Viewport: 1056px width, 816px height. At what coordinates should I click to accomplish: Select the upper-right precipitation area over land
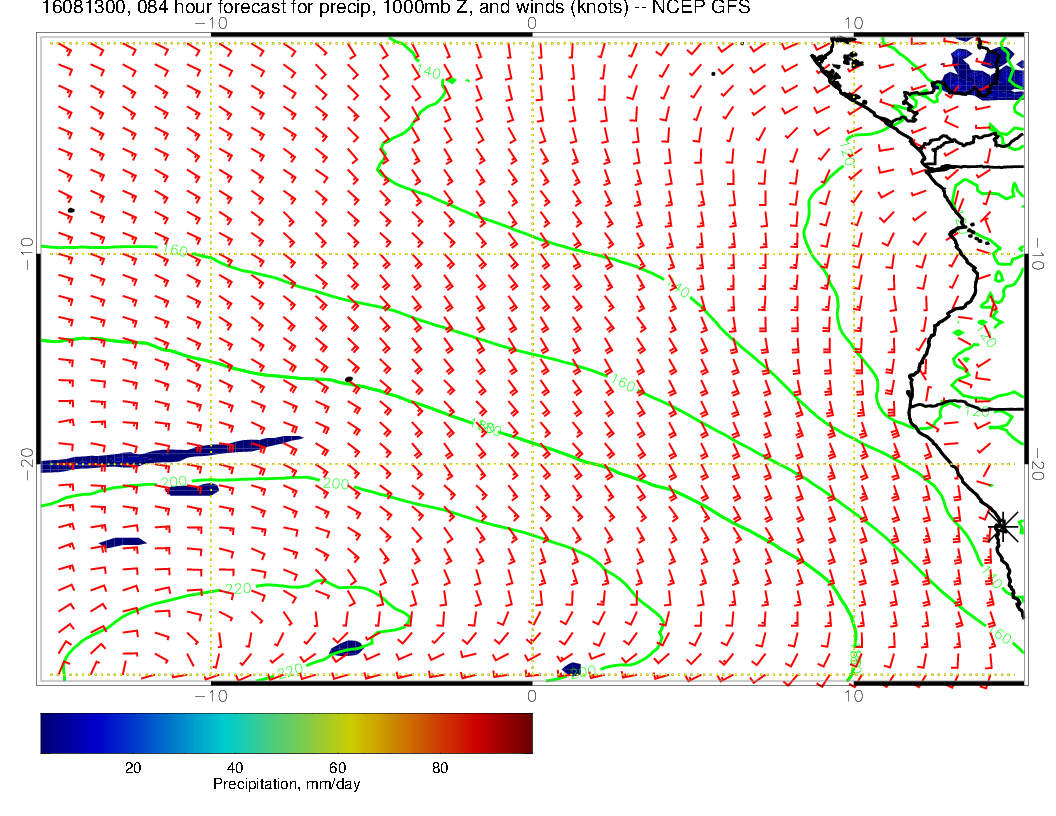tap(982, 73)
